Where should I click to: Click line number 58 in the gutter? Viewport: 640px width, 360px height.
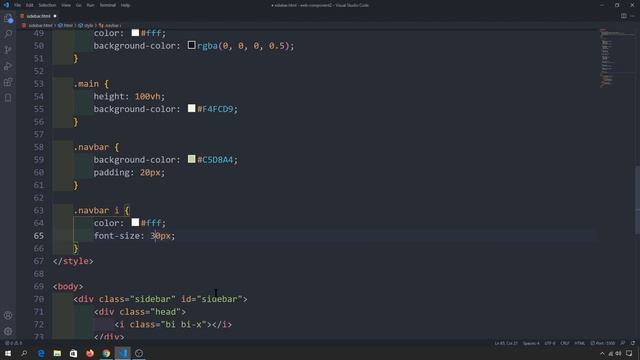39,147
